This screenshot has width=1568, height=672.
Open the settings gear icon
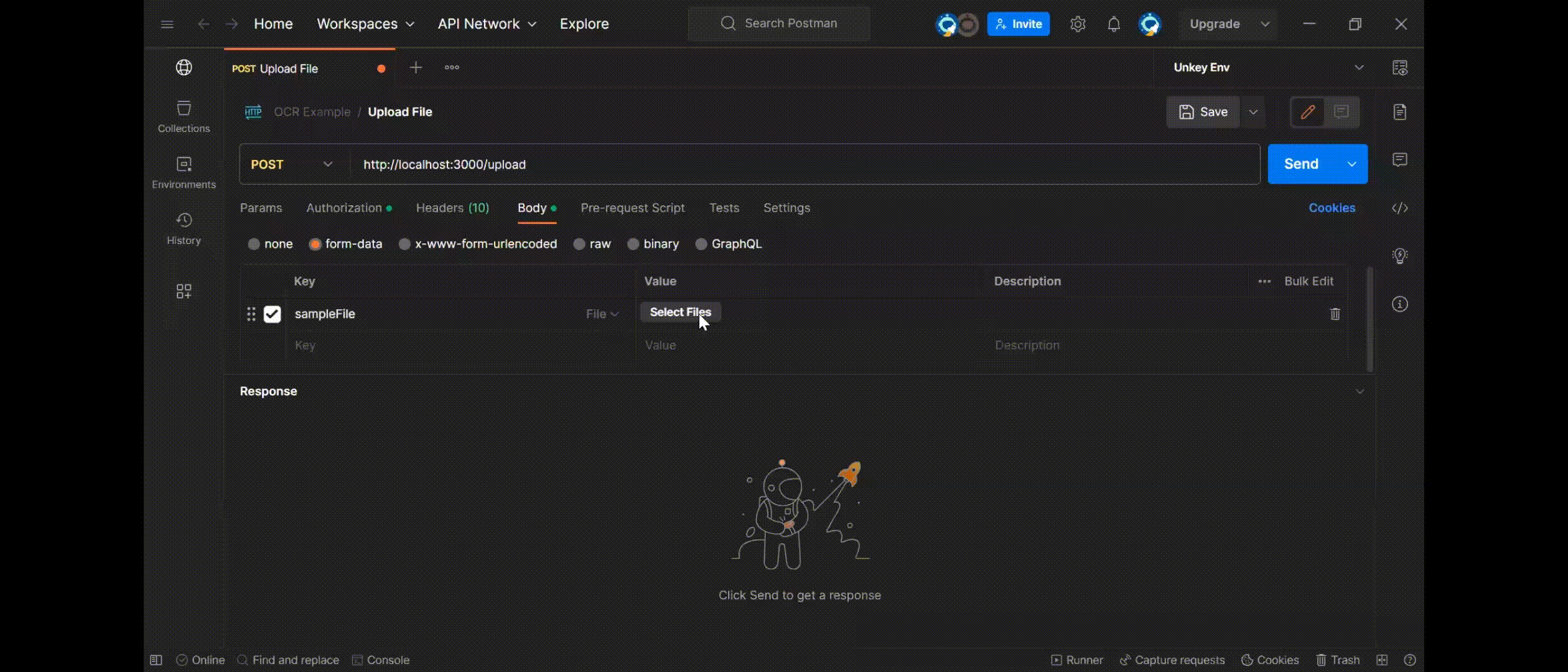pos(1077,24)
